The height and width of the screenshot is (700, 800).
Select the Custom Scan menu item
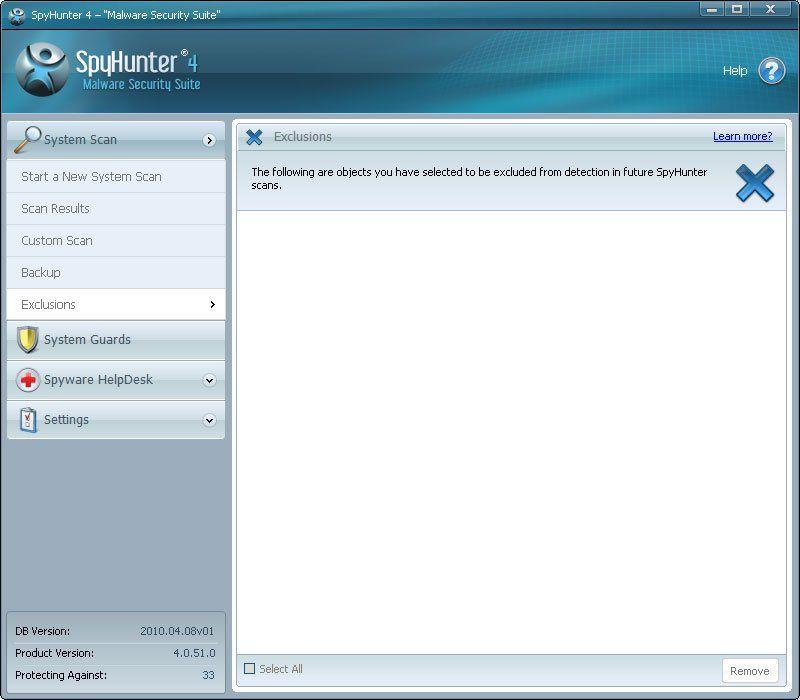click(x=116, y=241)
